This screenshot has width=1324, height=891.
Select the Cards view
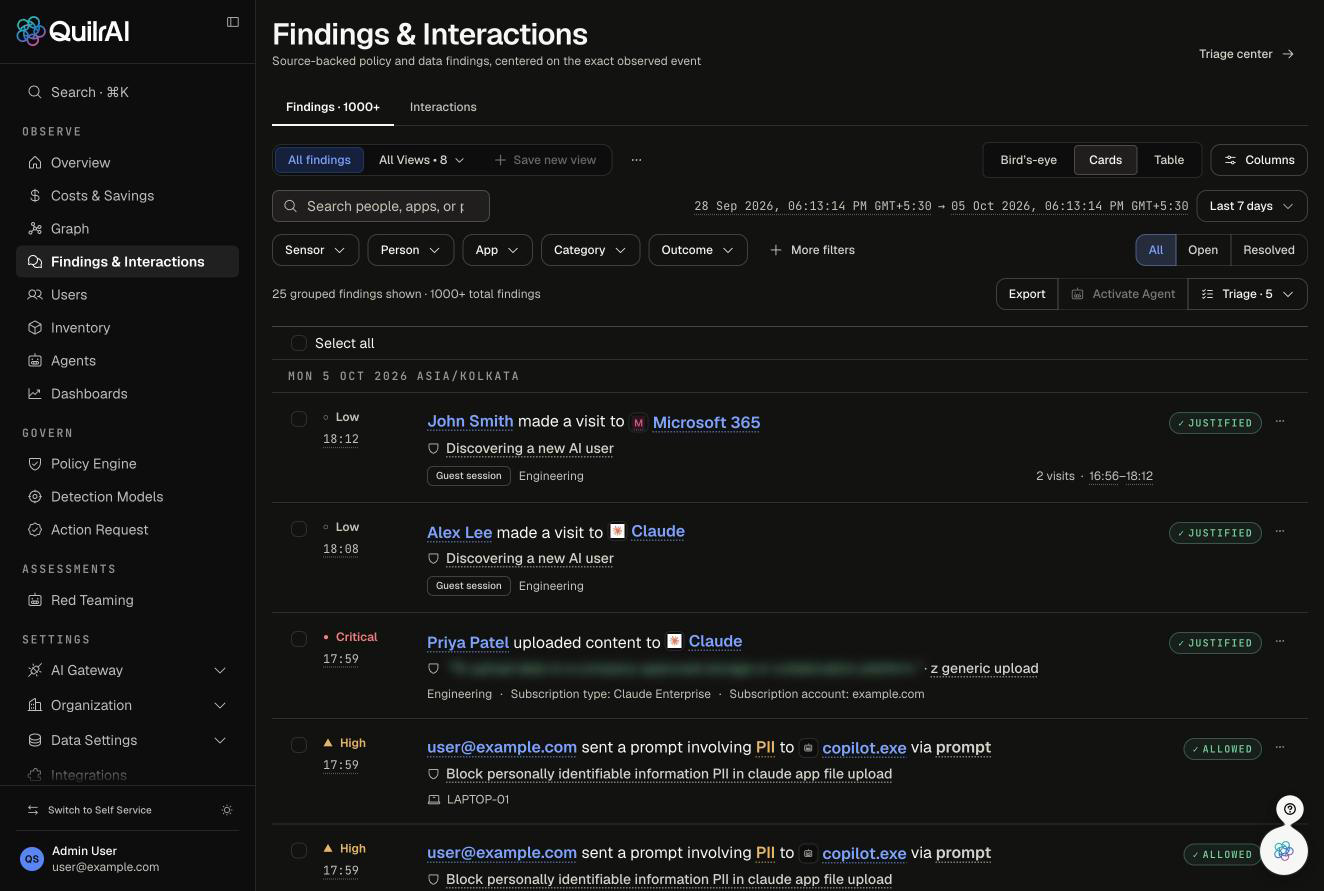point(1105,160)
